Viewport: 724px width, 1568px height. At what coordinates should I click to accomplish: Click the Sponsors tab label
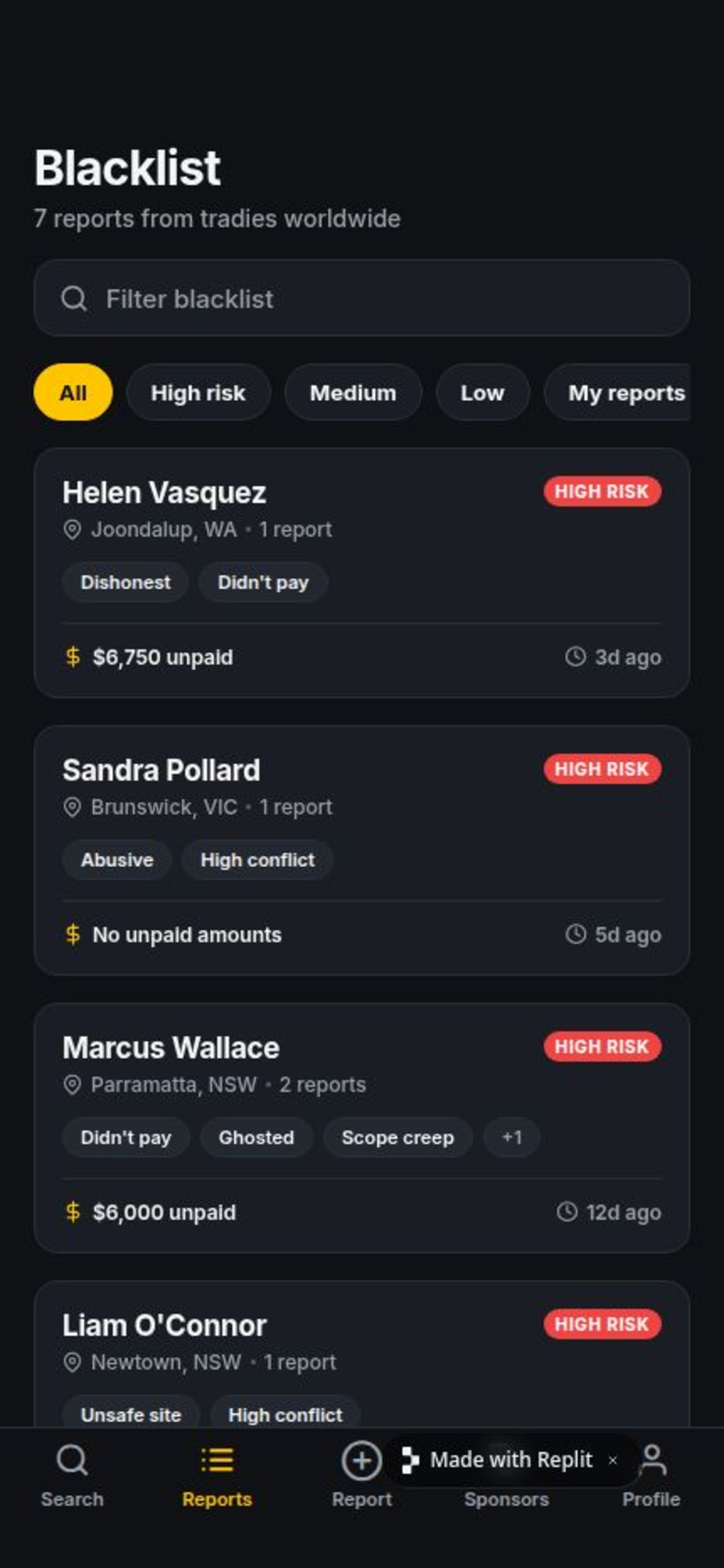point(506,1499)
